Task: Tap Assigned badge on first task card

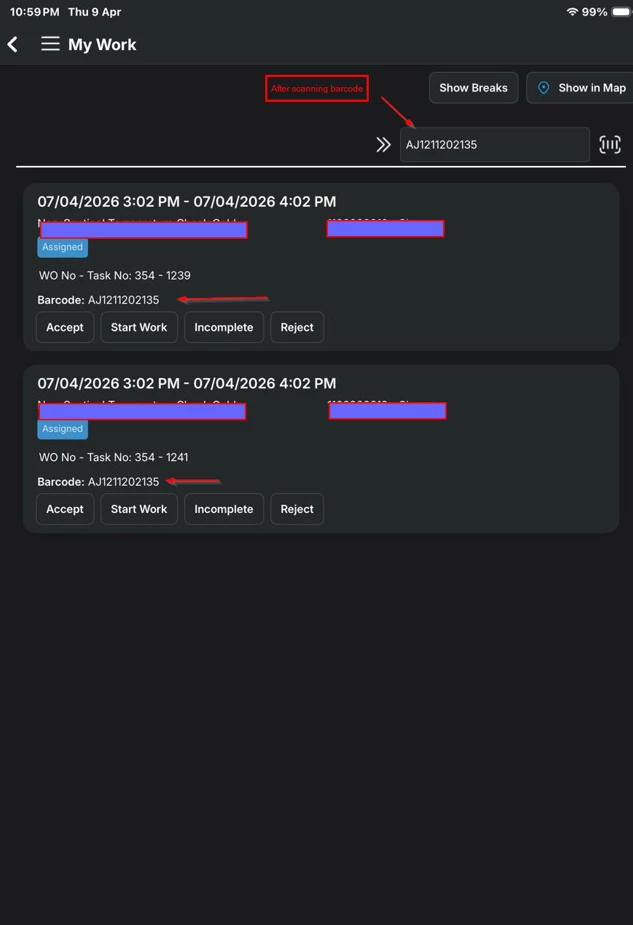Action: [x=62, y=247]
